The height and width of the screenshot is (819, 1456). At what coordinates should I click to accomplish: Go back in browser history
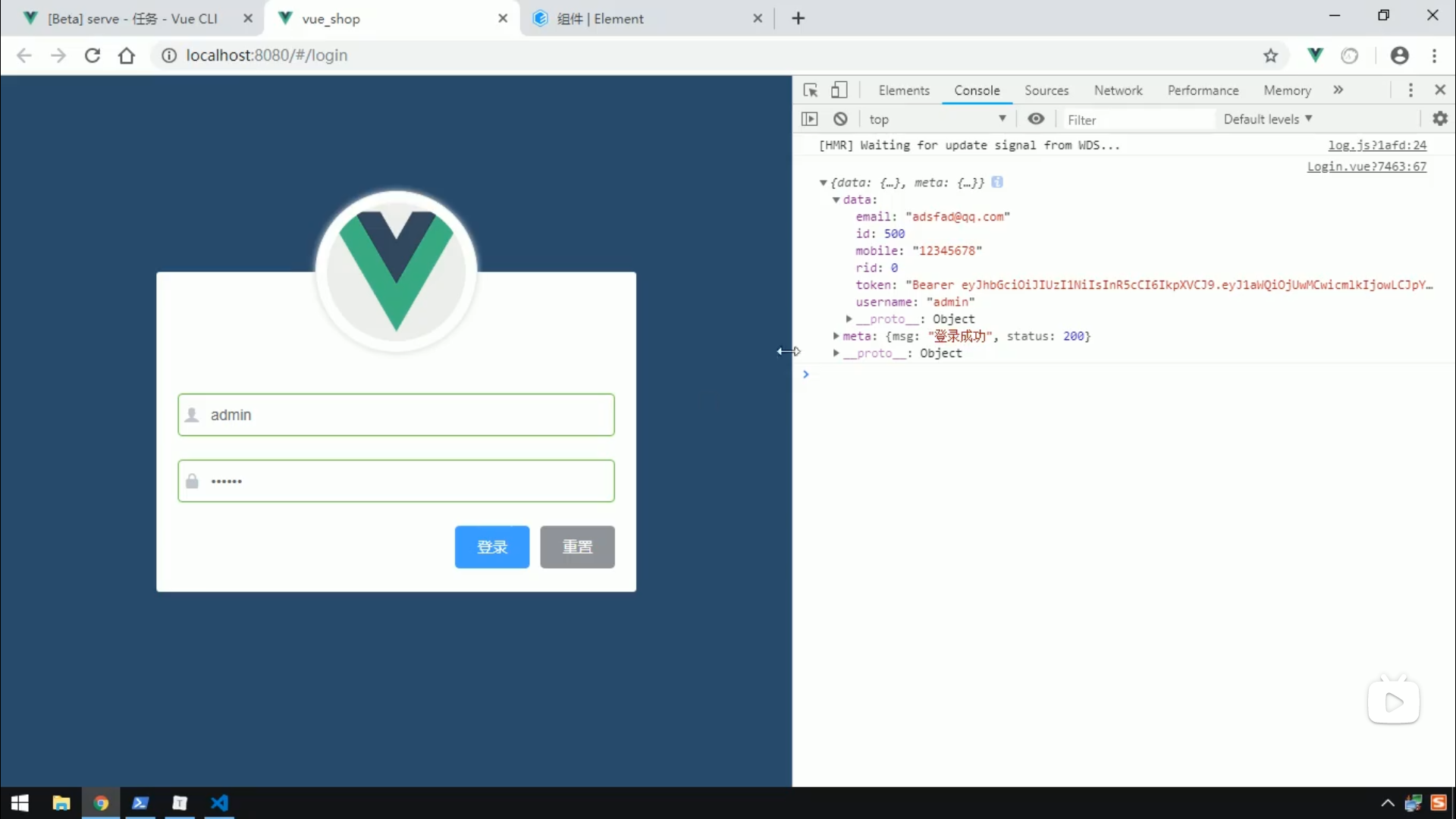(24, 55)
